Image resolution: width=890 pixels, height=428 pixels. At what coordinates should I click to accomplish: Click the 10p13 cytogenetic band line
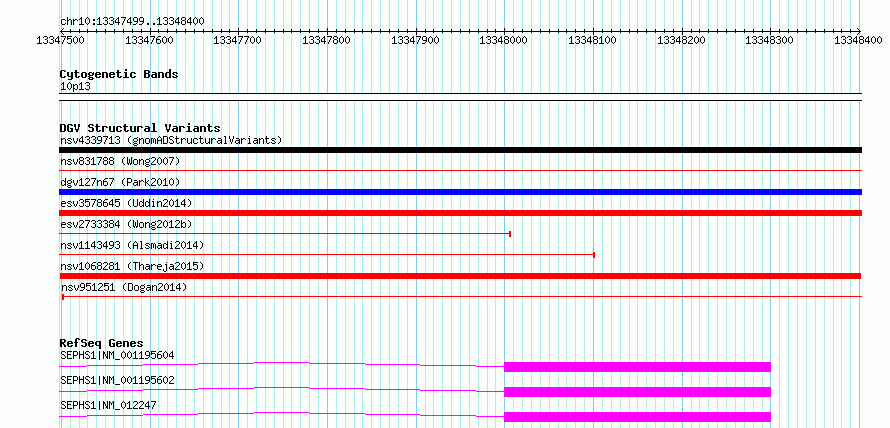tap(460, 97)
